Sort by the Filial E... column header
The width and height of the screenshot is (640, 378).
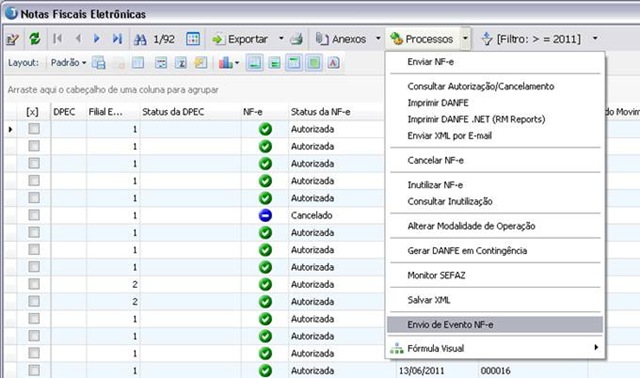(113, 112)
